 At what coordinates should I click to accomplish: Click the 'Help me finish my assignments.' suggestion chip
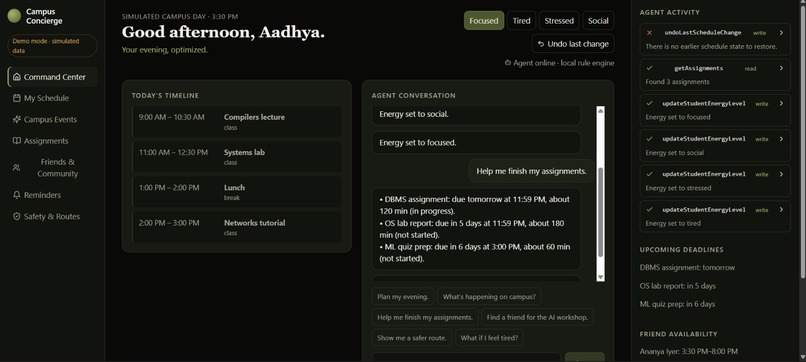tap(425, 317)
